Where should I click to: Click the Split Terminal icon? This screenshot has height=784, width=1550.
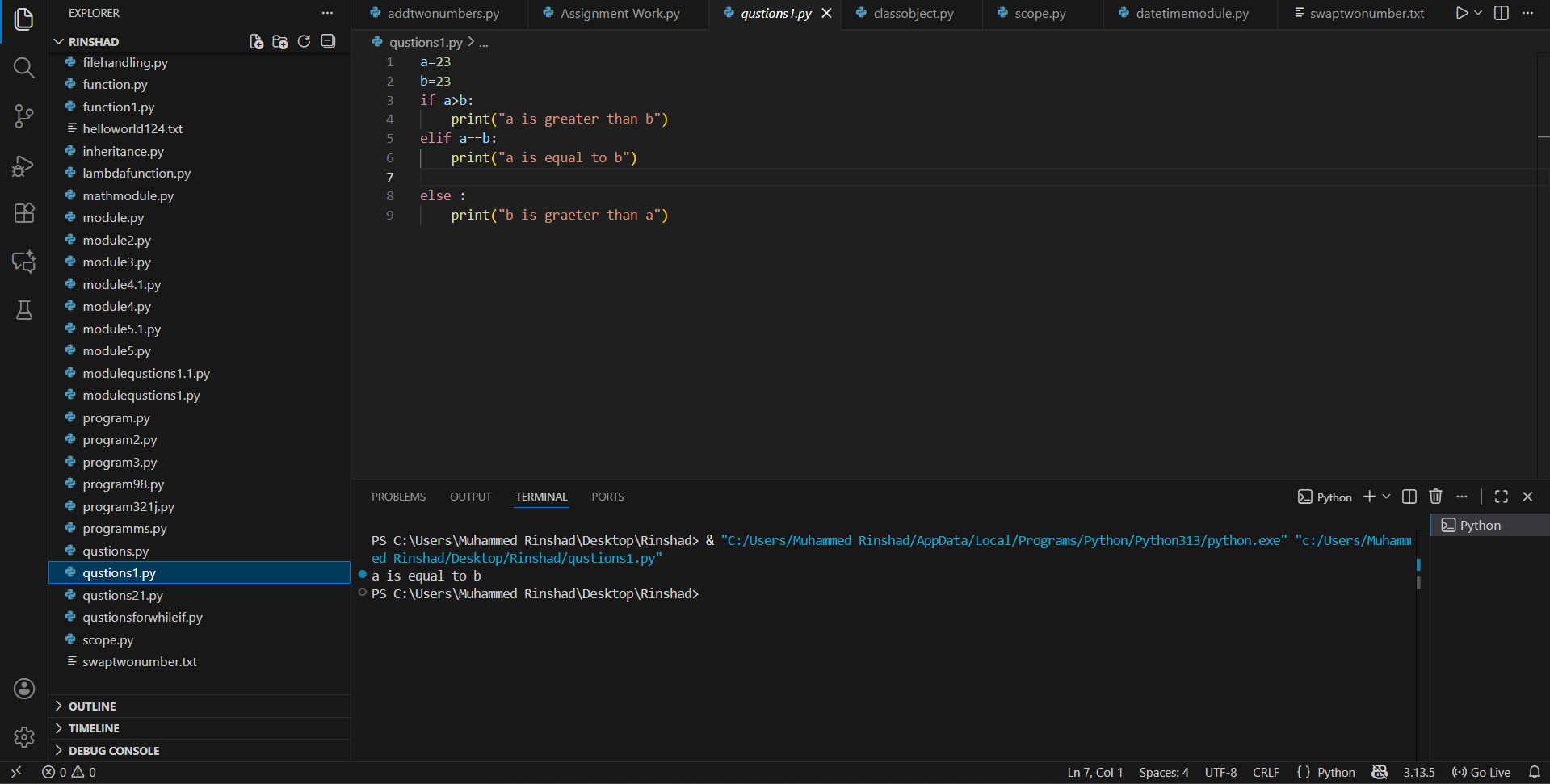[x=1409, y=497]
